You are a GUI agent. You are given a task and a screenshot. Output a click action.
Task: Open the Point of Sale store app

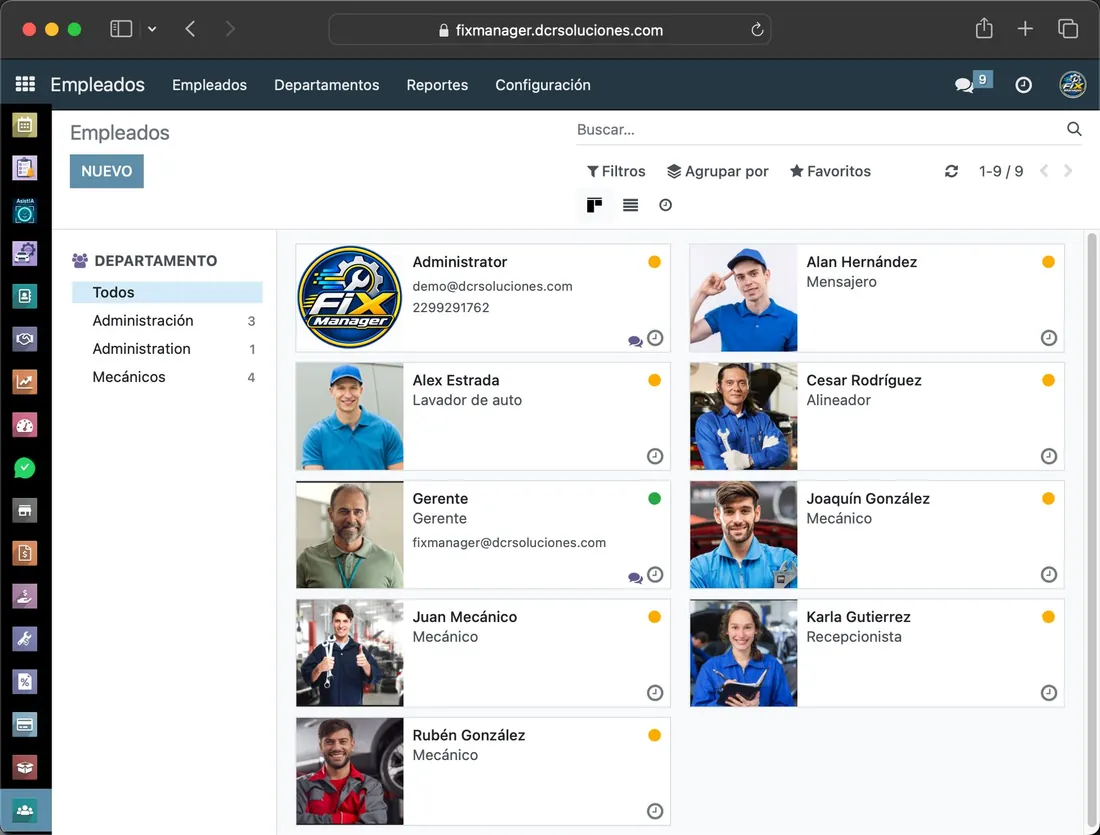[25, 510]
